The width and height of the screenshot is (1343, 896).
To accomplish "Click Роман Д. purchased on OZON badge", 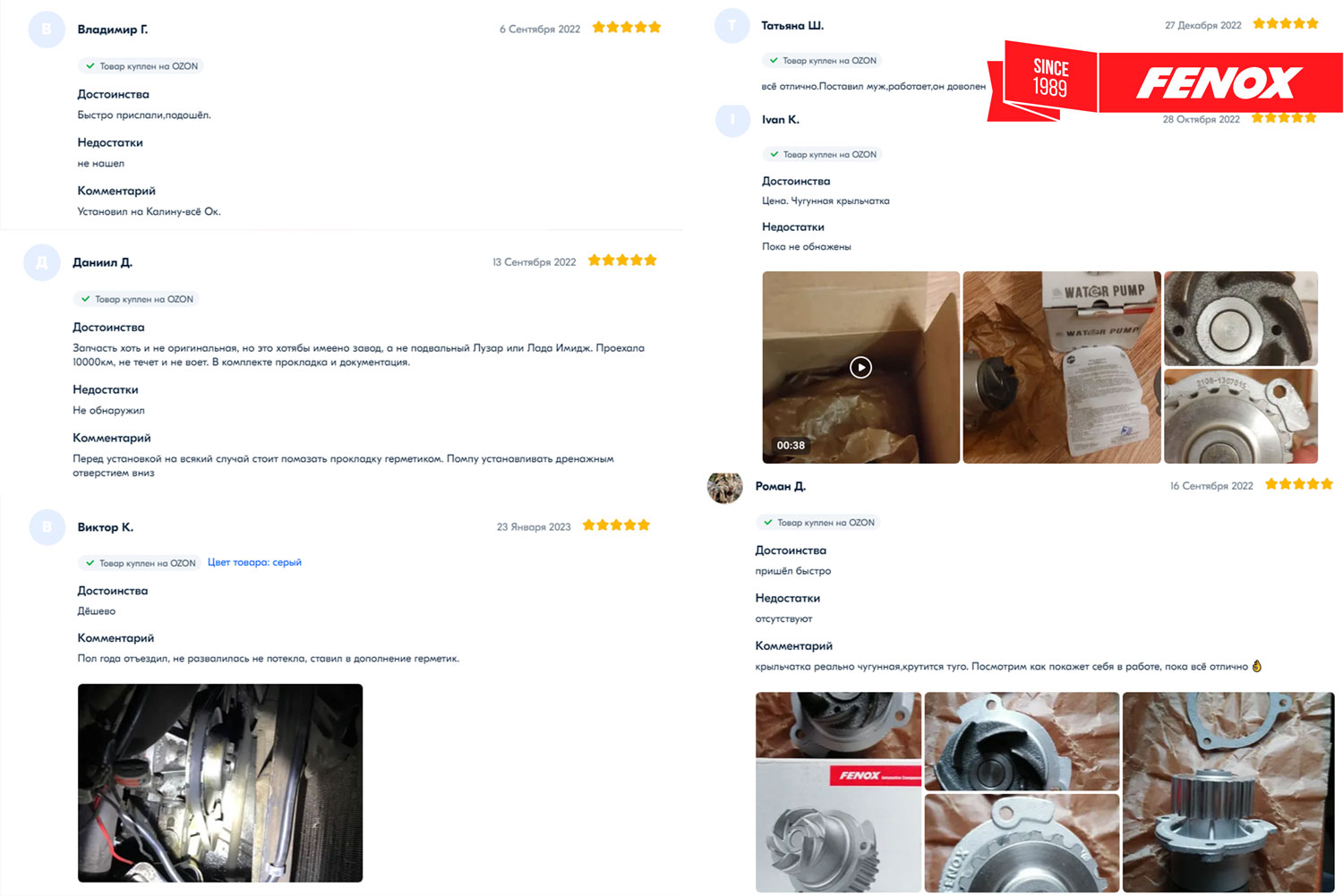I will coord(818,523).
